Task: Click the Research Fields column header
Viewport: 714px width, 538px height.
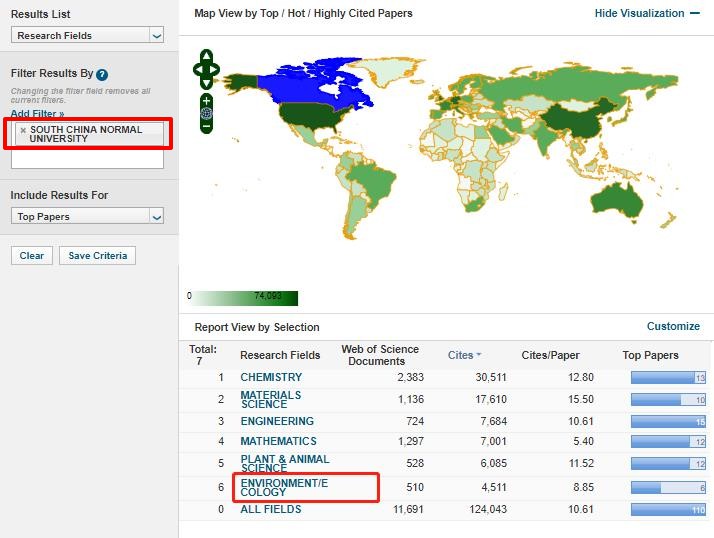Action: (280, 355)
